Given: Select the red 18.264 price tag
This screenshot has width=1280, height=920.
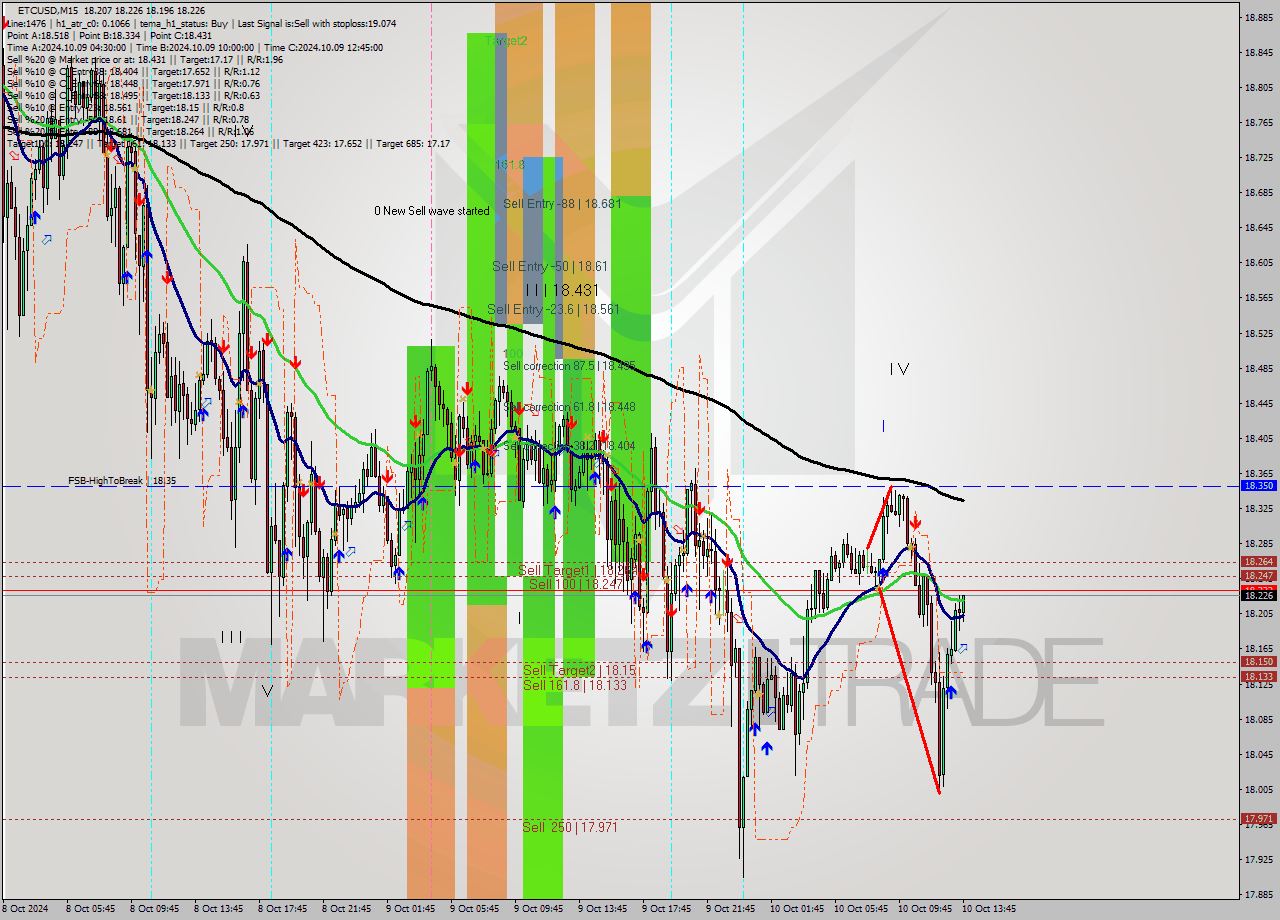Looking at the screenshot, I should pyautogui.click(x=1258, y=562).
